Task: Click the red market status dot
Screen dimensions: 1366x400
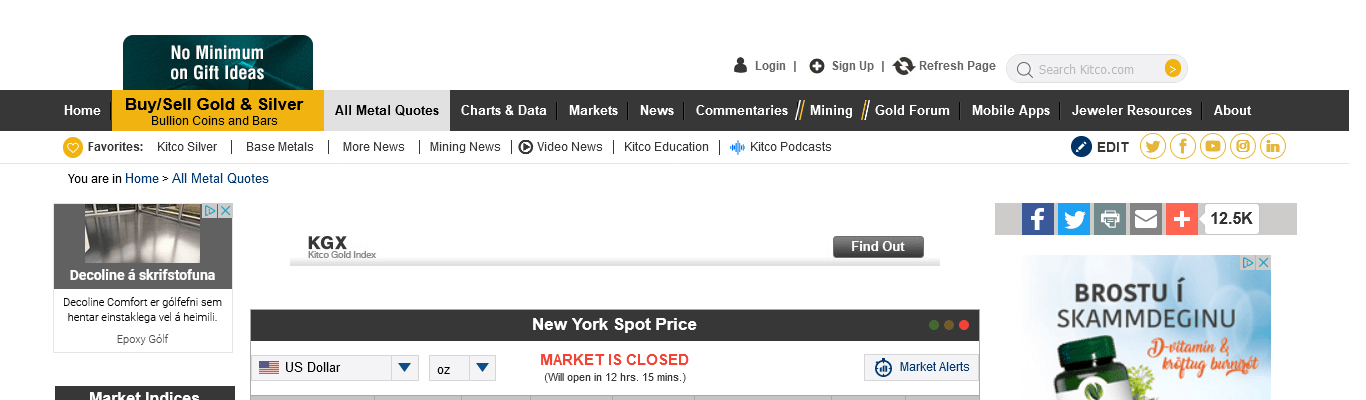Action: pyautogui.click(x=964, y=325)
